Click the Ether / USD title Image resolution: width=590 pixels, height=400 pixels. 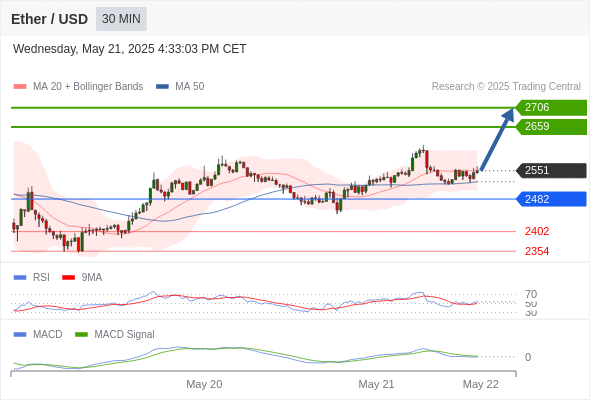(x=49, y=19)
